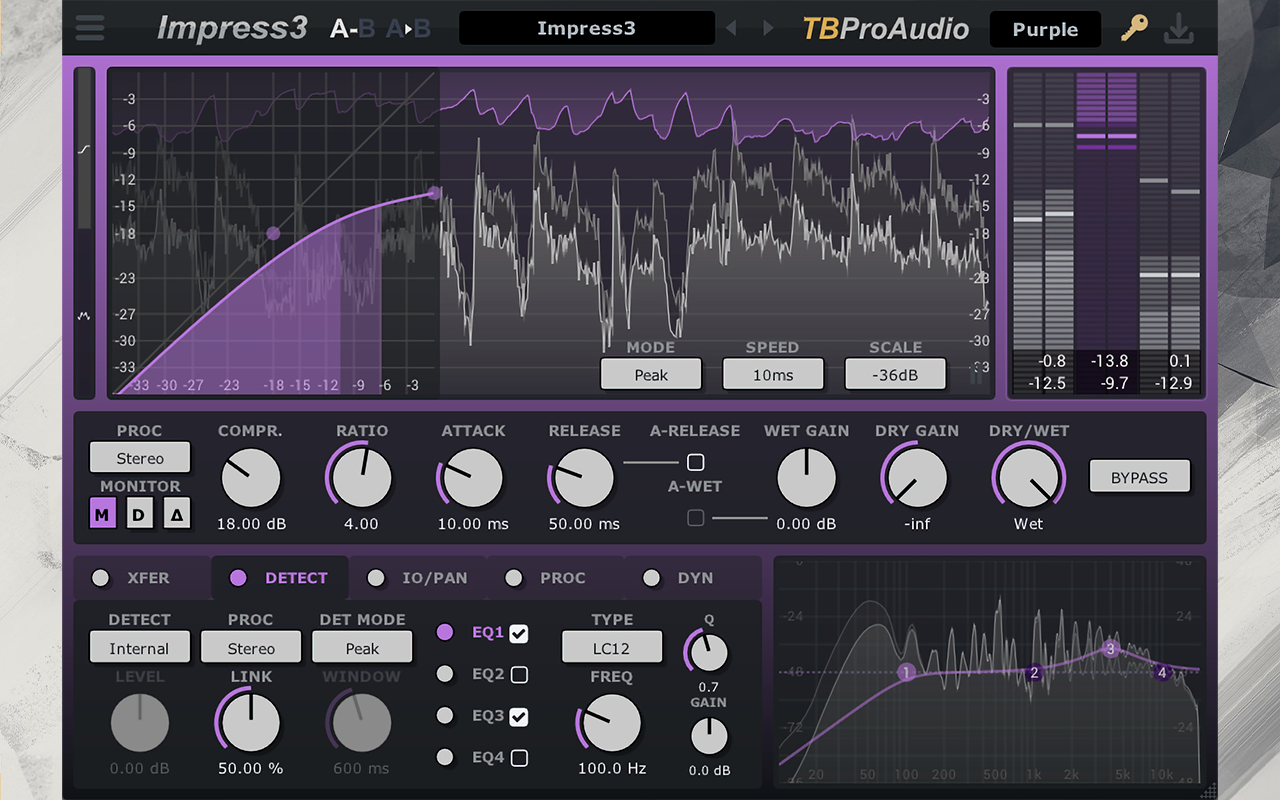Click the TBProAudio logo
This screenshot has height=800, width=1280.
click(x=886, y=29)
